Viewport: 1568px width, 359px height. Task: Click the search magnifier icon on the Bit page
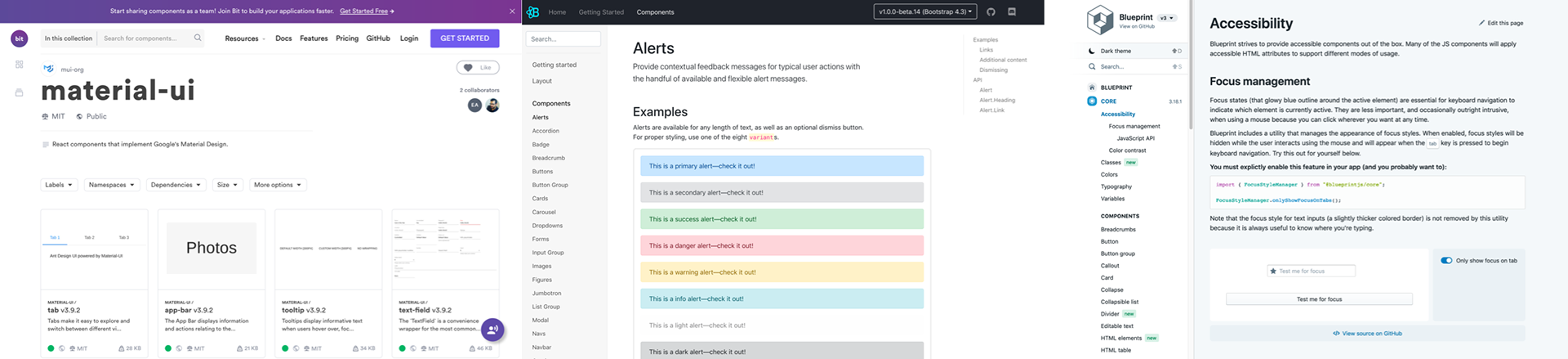pyautogui.click(x=198, y=38)
